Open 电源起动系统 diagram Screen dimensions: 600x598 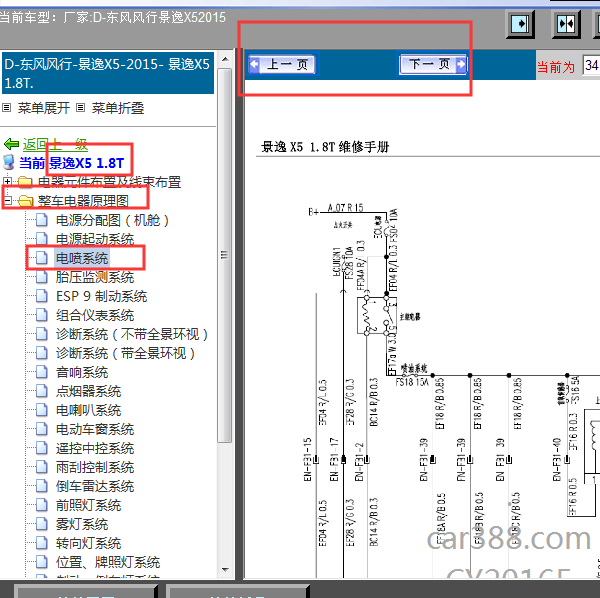[95, 240]
